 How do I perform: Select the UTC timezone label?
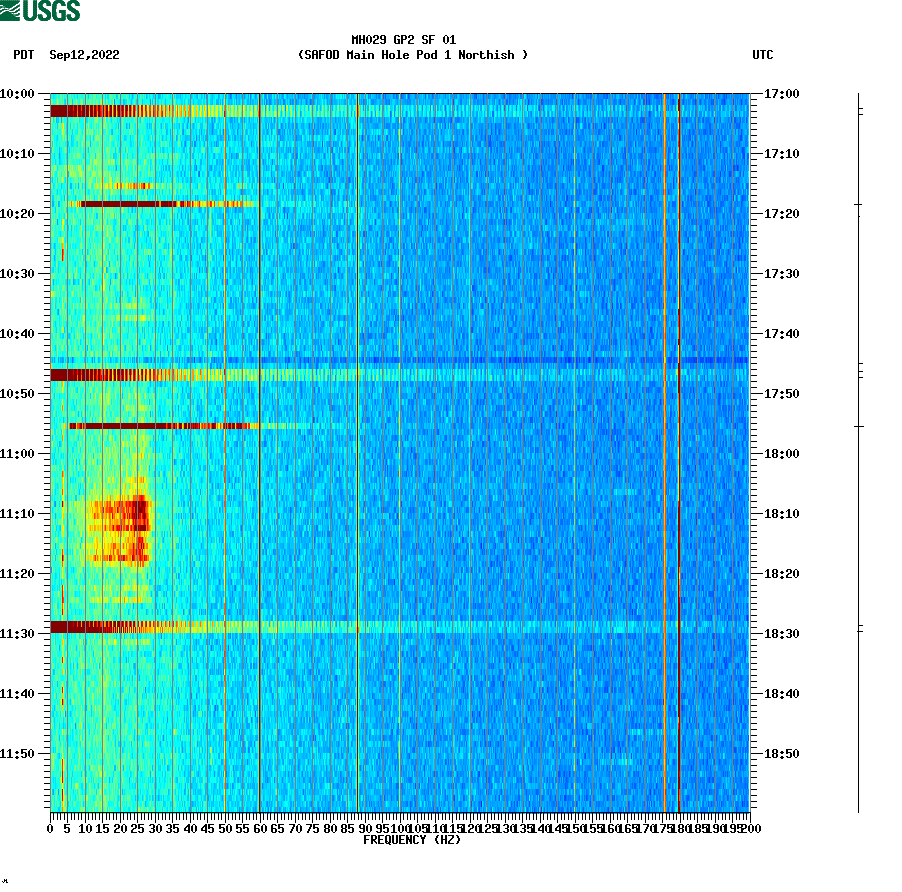click(765, 56)
